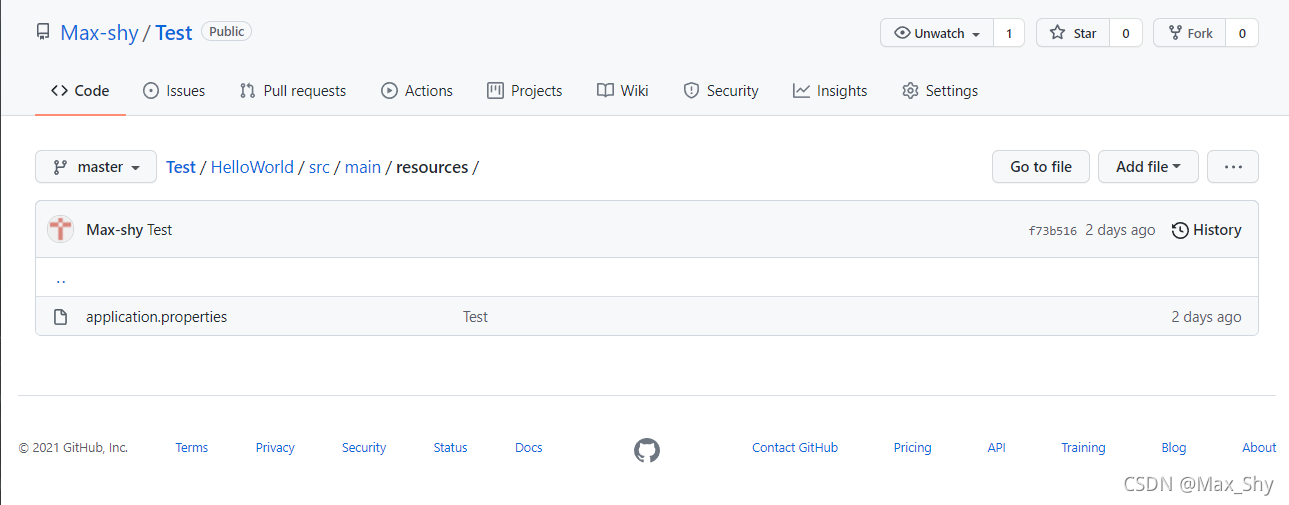Open the Issues tab
This screenshot has height=505, width=1289.
coord(174,91)
